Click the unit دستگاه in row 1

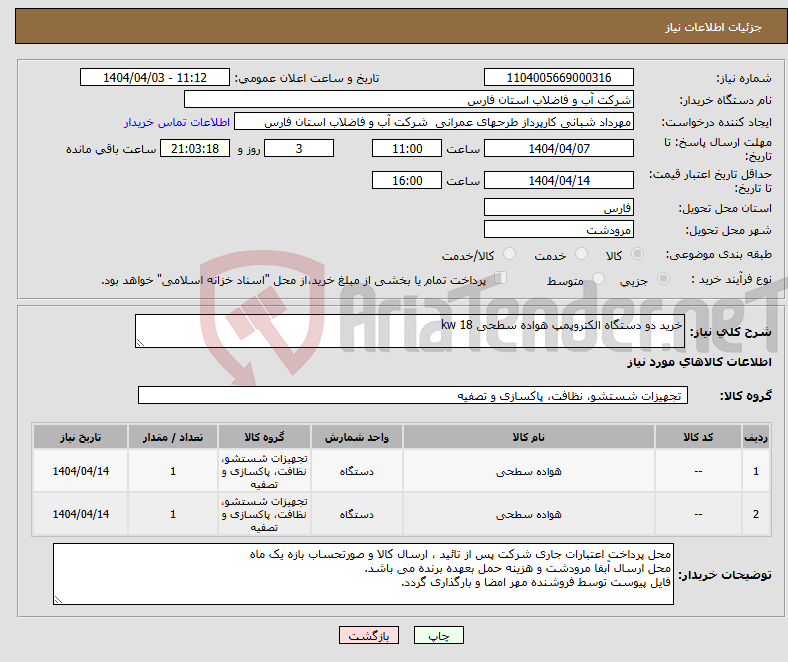pos(357,471)
